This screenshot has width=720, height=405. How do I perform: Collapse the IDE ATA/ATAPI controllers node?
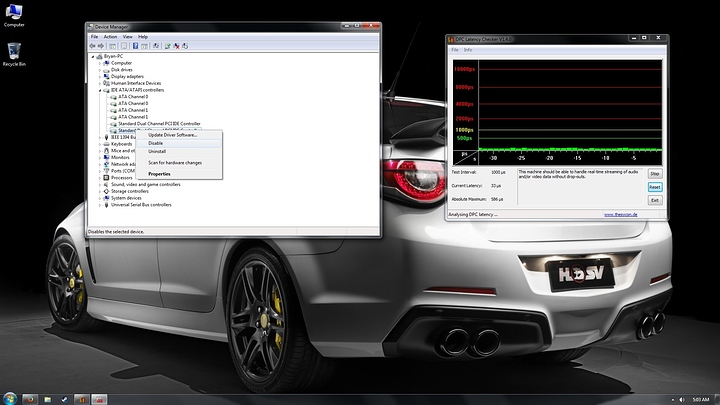tap(102, 90)
